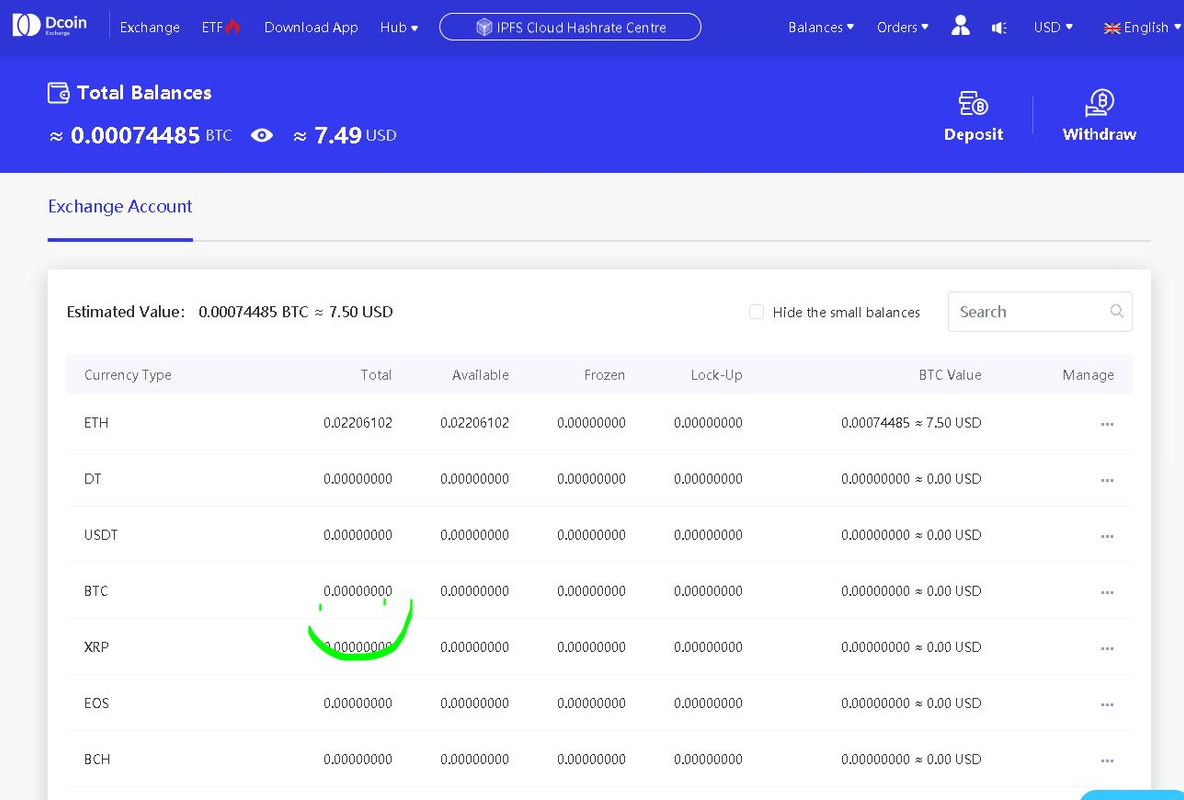
Task: Open the English language dropdown
Action: [1142, 27]
